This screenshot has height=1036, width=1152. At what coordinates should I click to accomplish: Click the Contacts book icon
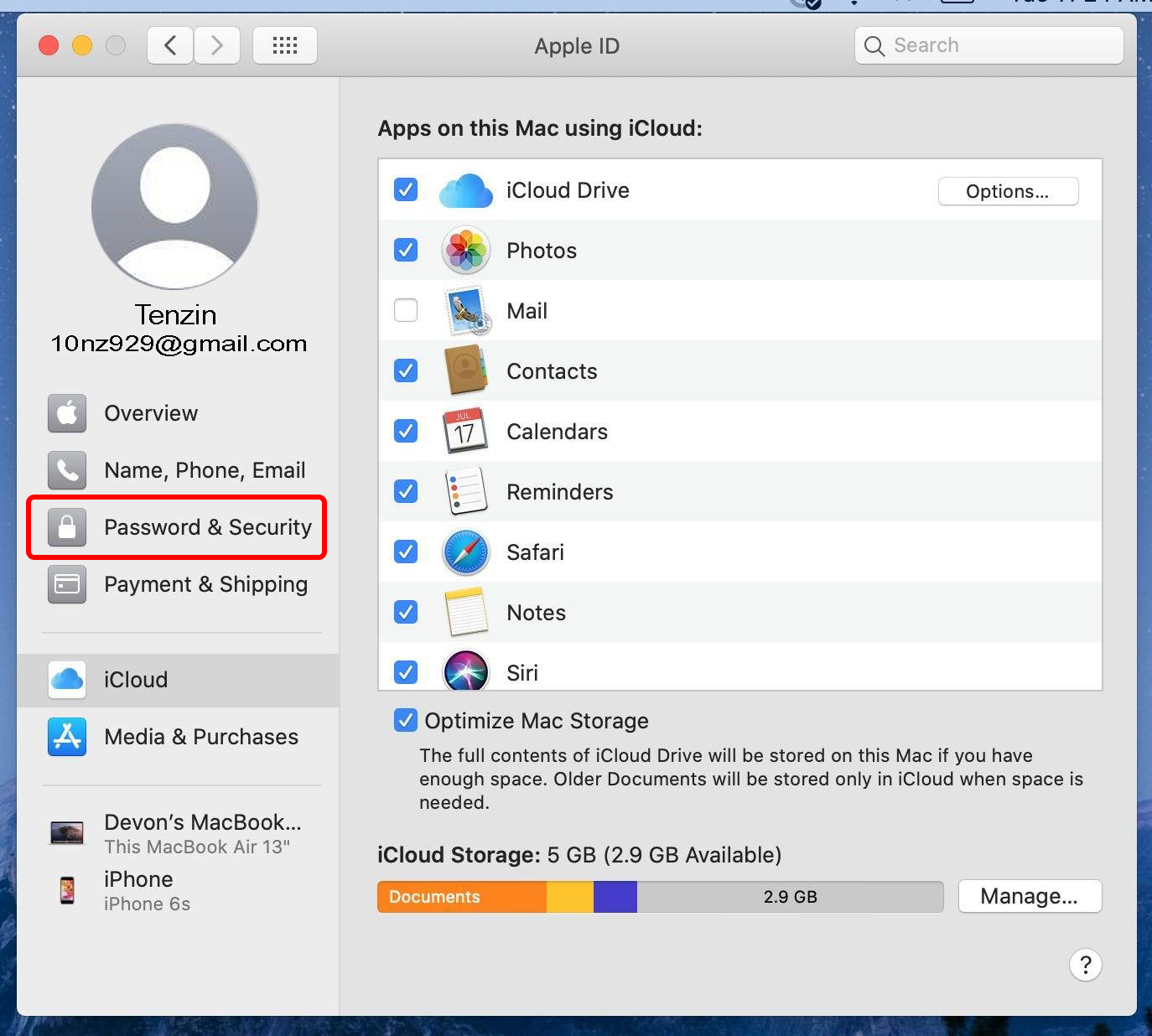[466, 370]
